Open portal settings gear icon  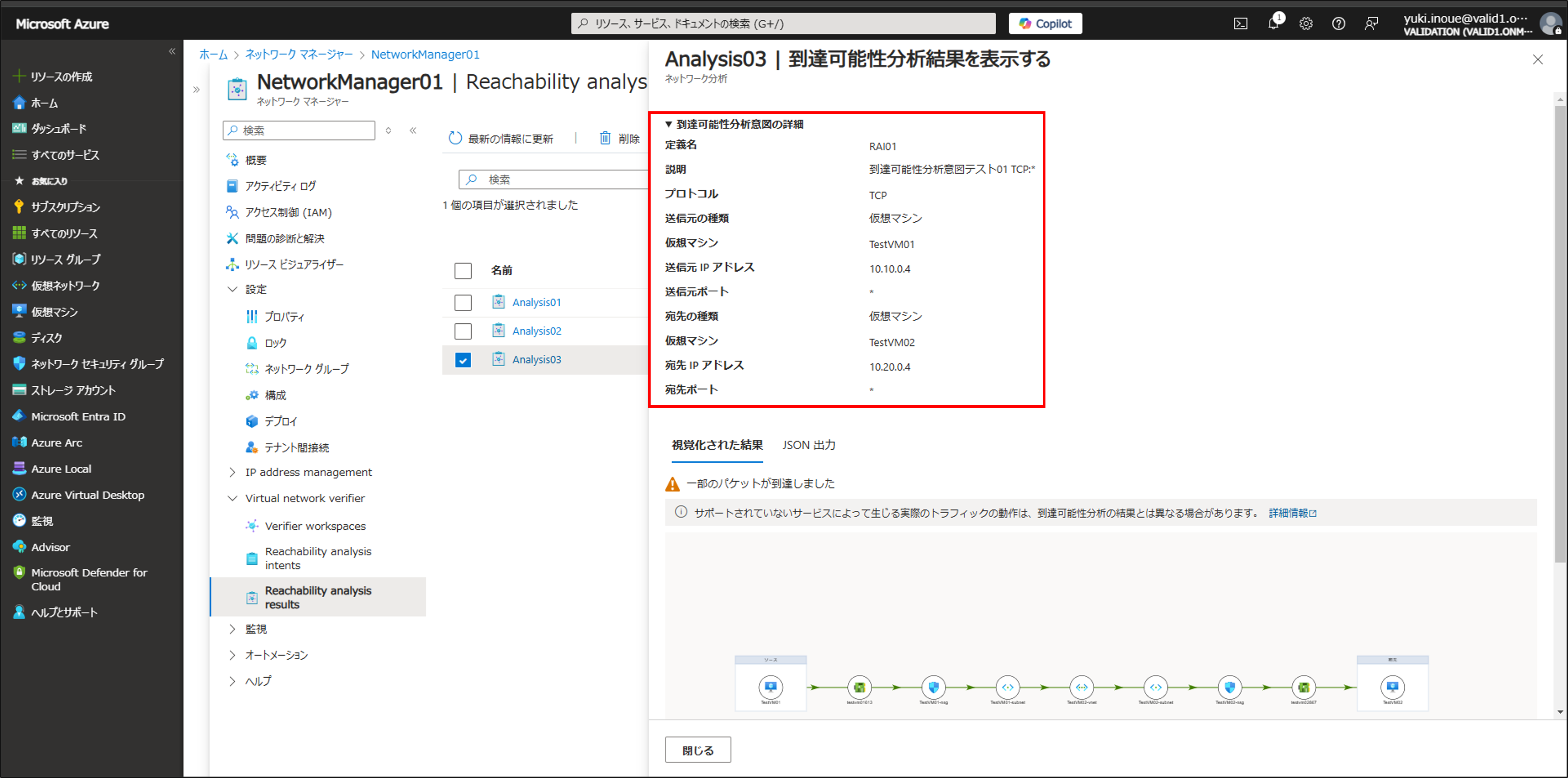coord(1305,24)
